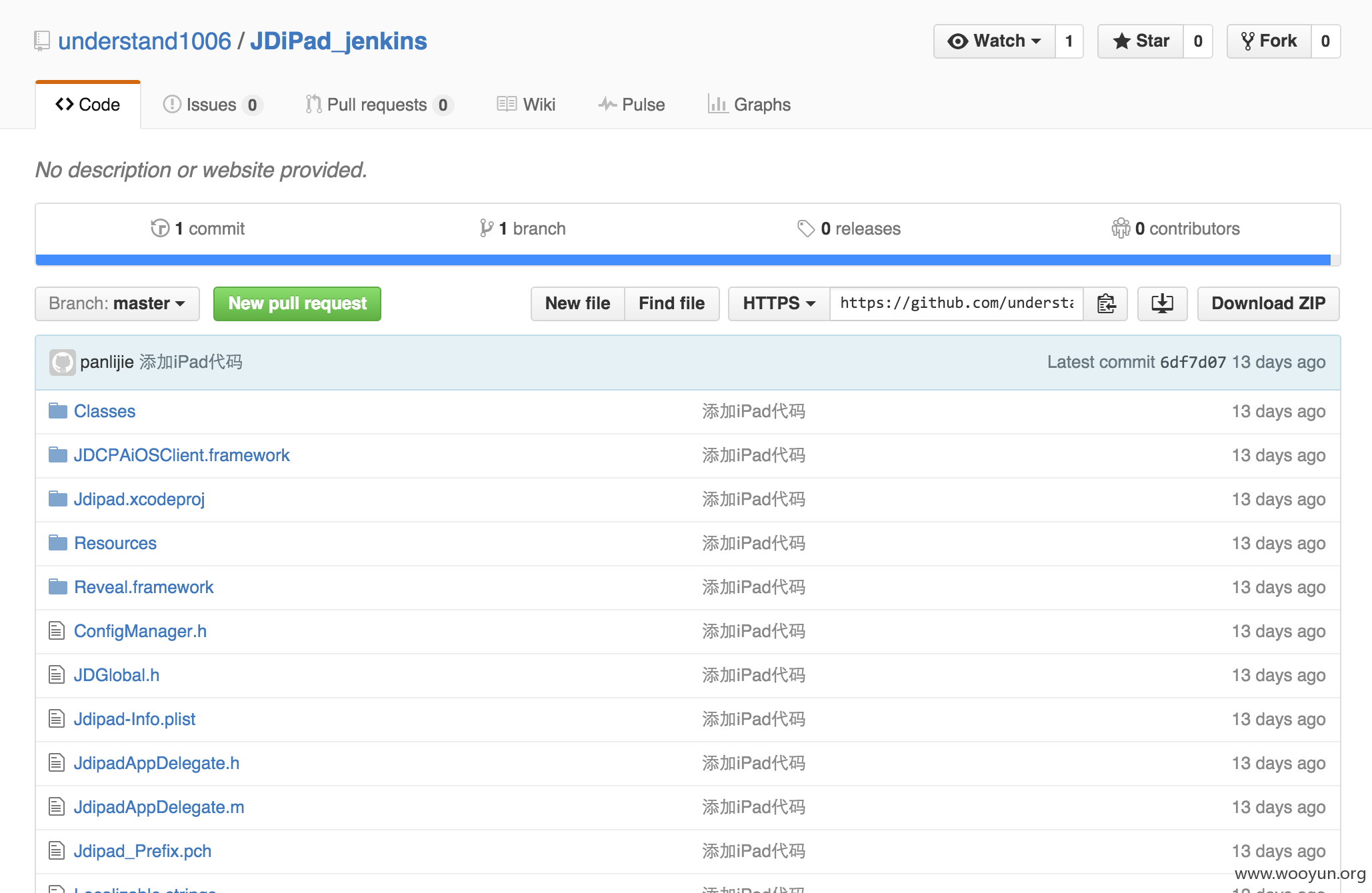Click the Classes folder icon
The height and width of the screenshot is (893, 1372).
58,411
